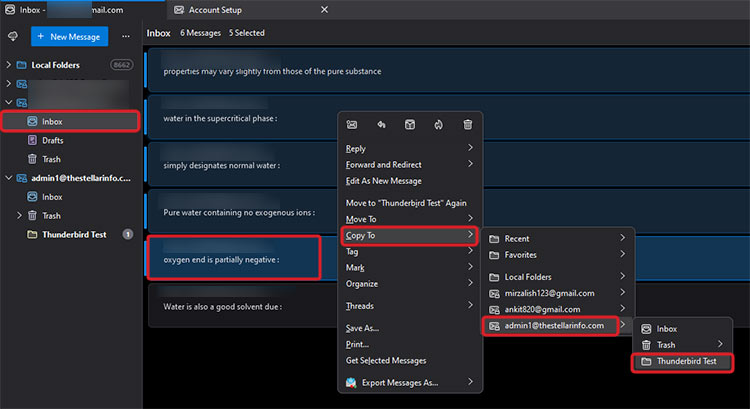Click the Drafts folder icon
This screenshot has height=409, width=750.
32,140
